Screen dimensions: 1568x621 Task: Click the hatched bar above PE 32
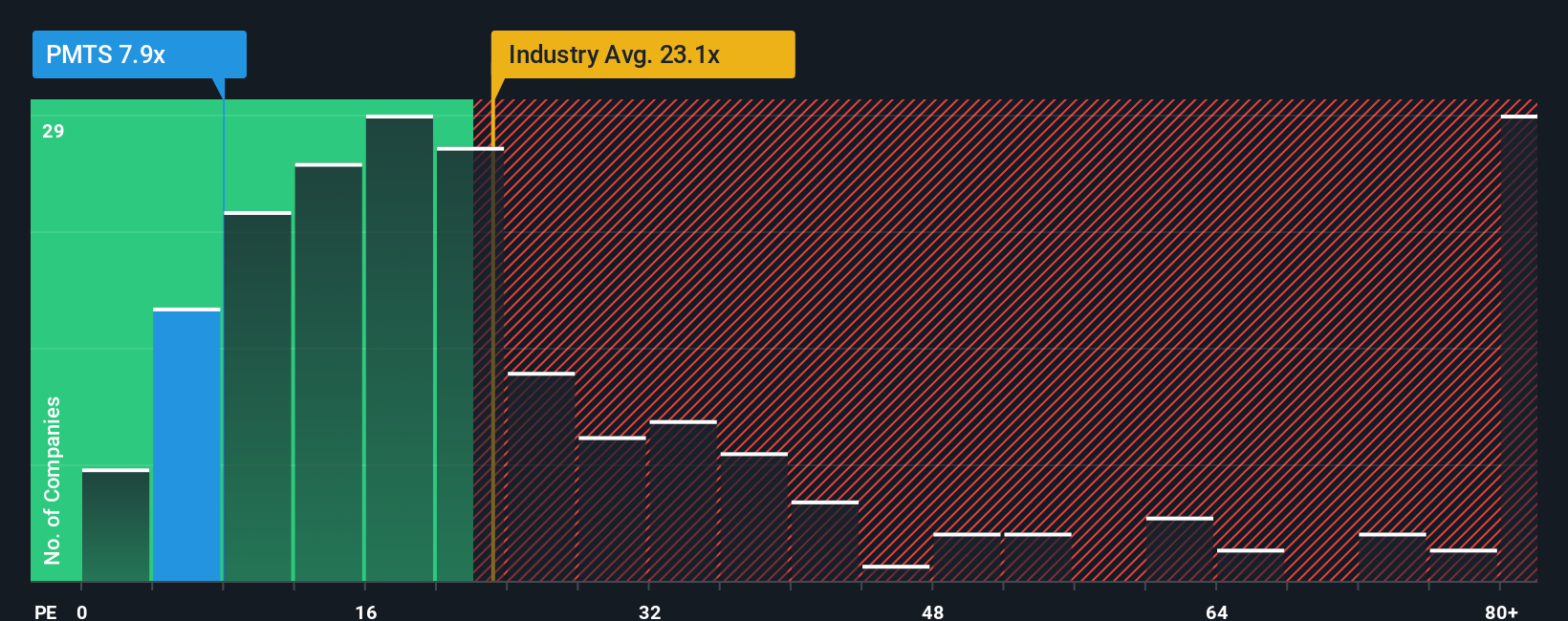pos(683,501)
